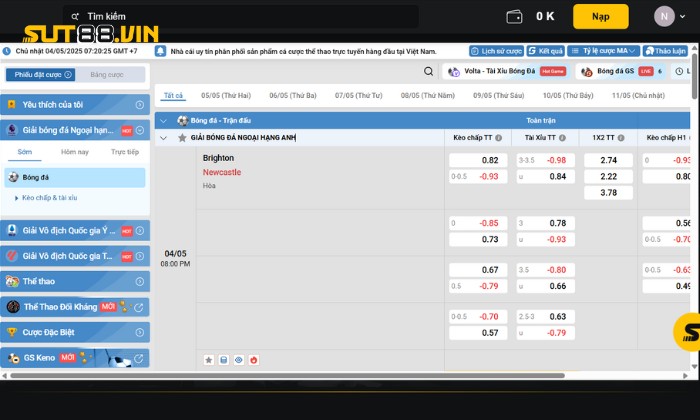Open the user avatar N menu

(665, 16)
